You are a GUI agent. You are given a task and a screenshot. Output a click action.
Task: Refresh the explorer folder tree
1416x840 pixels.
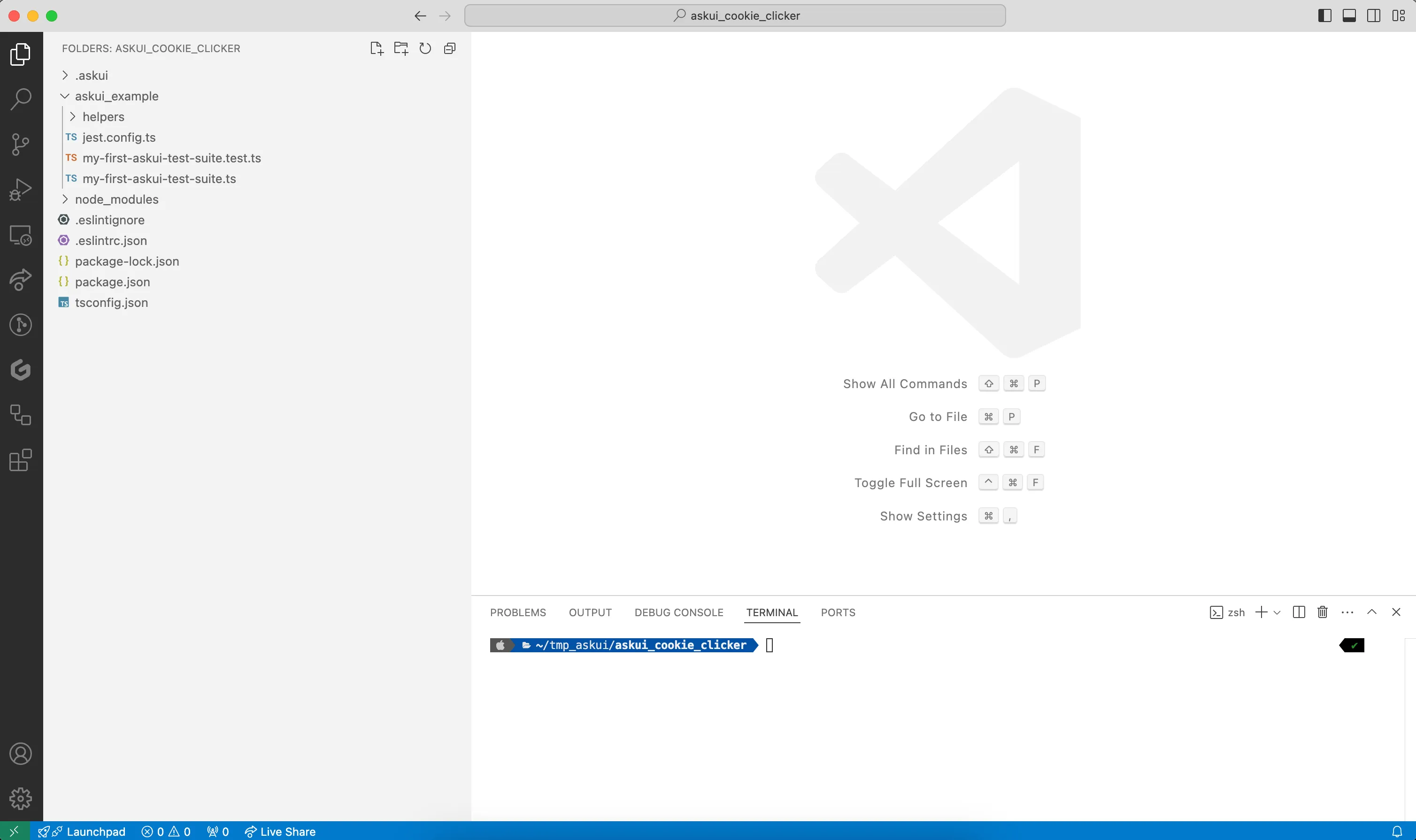(x=425, y=49)
